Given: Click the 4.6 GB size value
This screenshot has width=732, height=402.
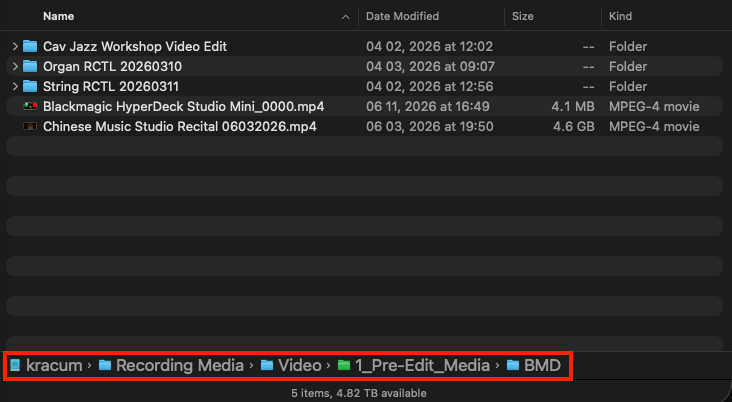Looking at the screenshot, I should [x=574, y=127].
